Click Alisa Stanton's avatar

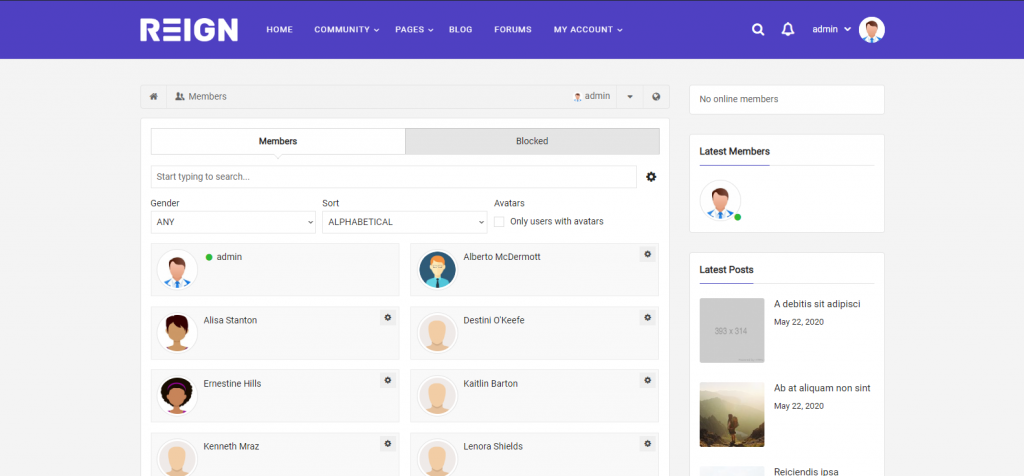[x=177, y=333]
